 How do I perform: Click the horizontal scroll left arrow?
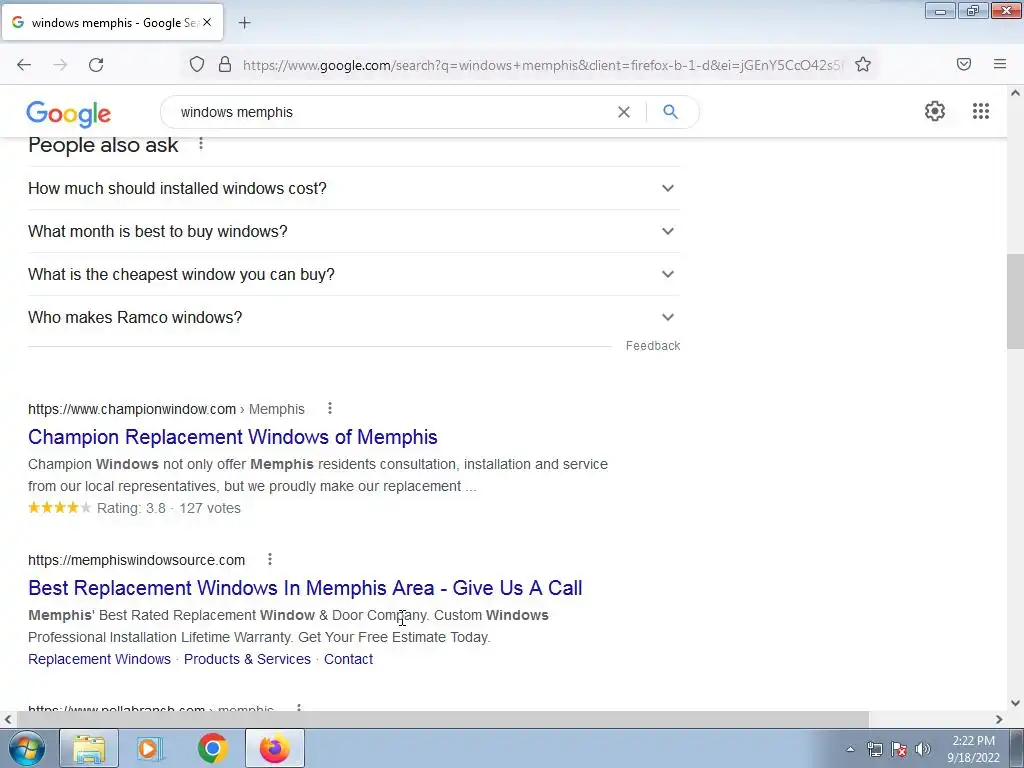[x=8, y=719]
